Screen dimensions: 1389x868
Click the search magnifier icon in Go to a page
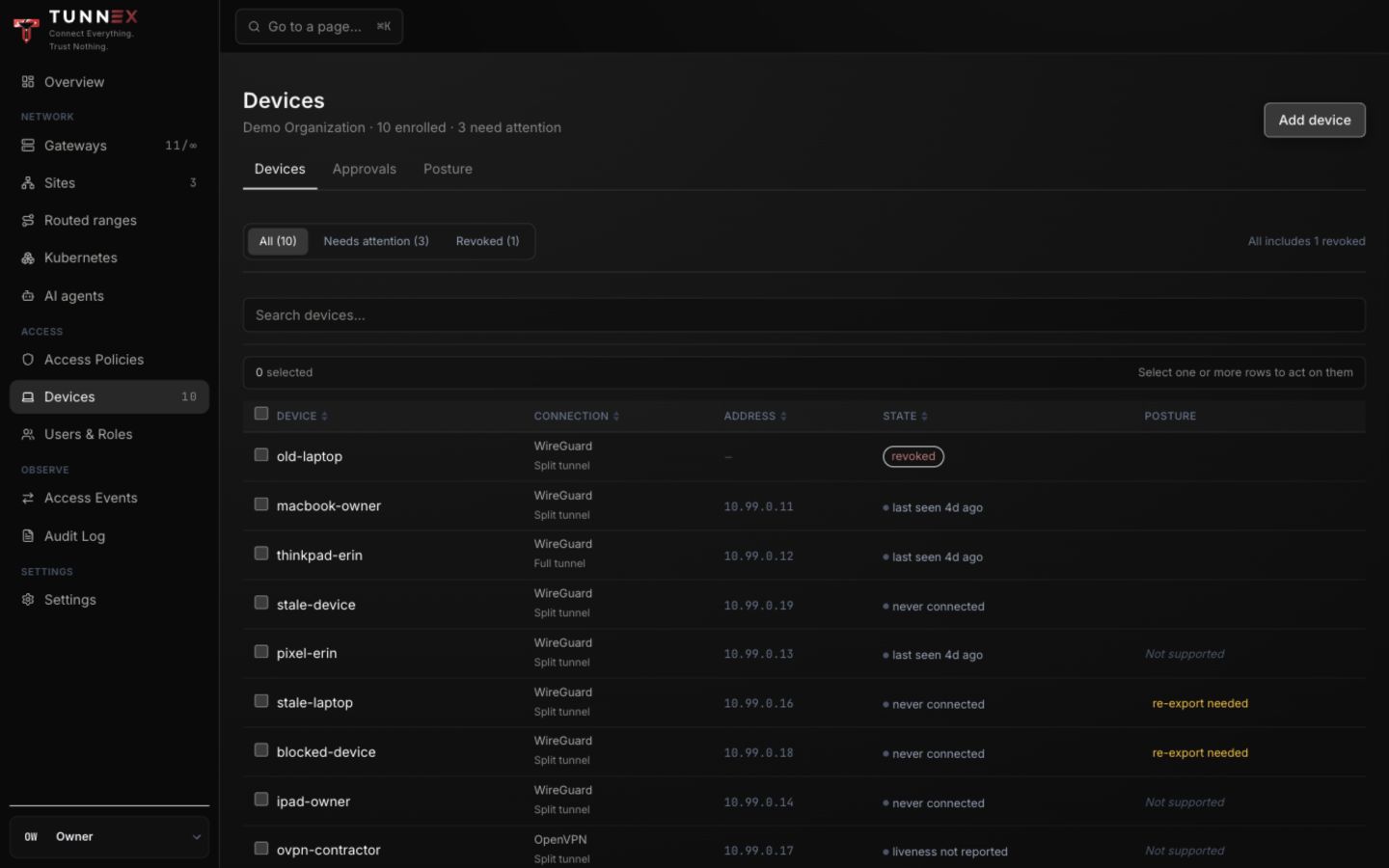click(254, 26)
